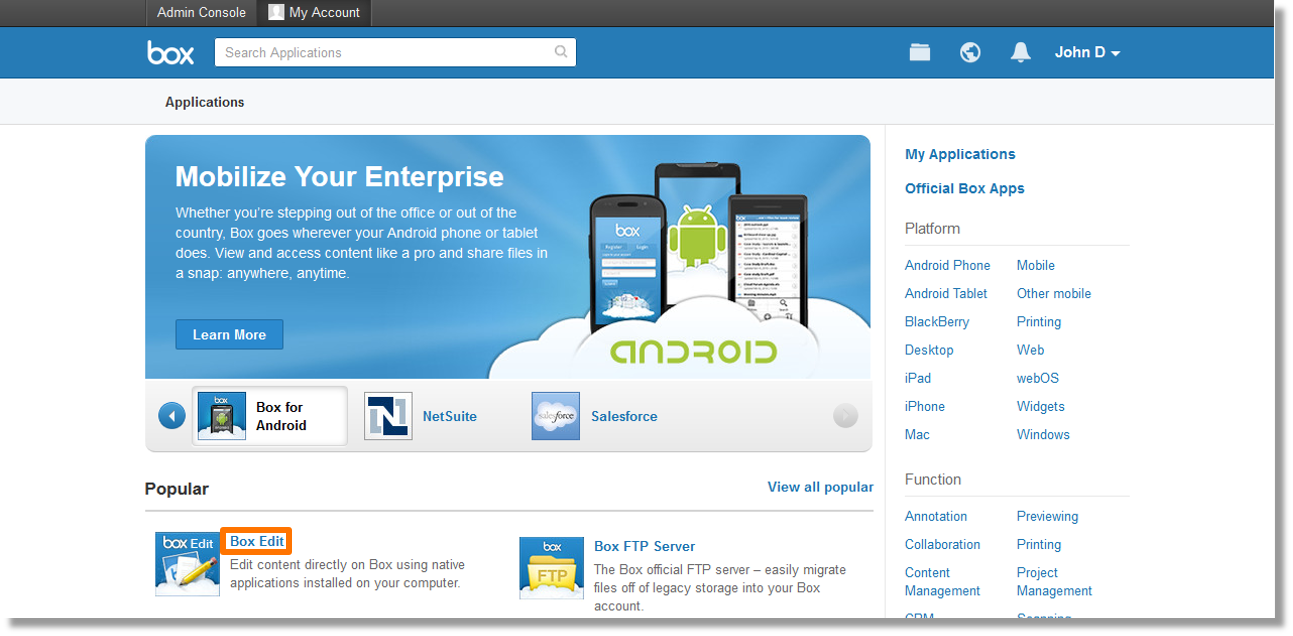Click the Salesforce app icon

555,416
